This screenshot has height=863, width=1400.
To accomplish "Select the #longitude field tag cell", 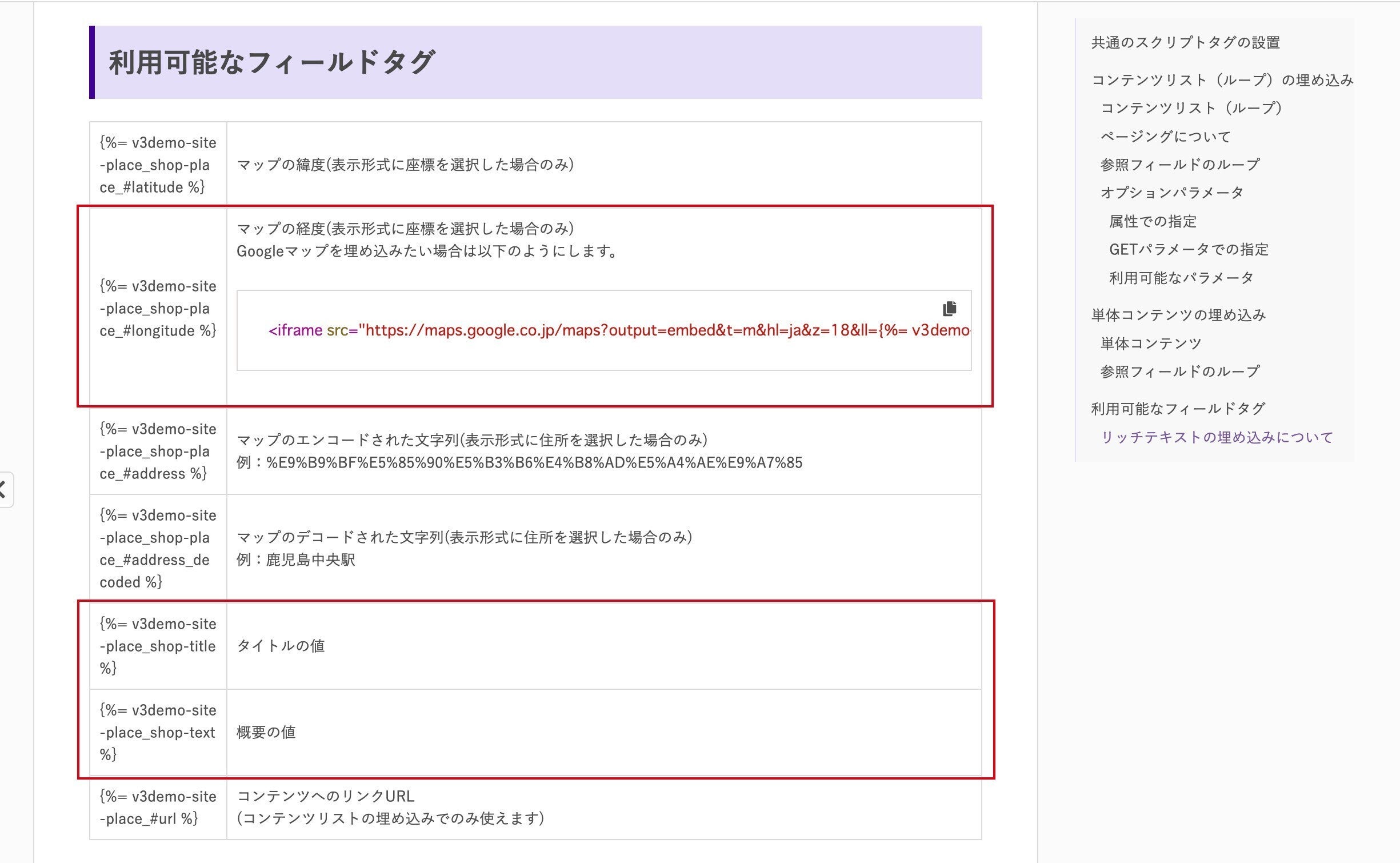I will pos(158,308).
